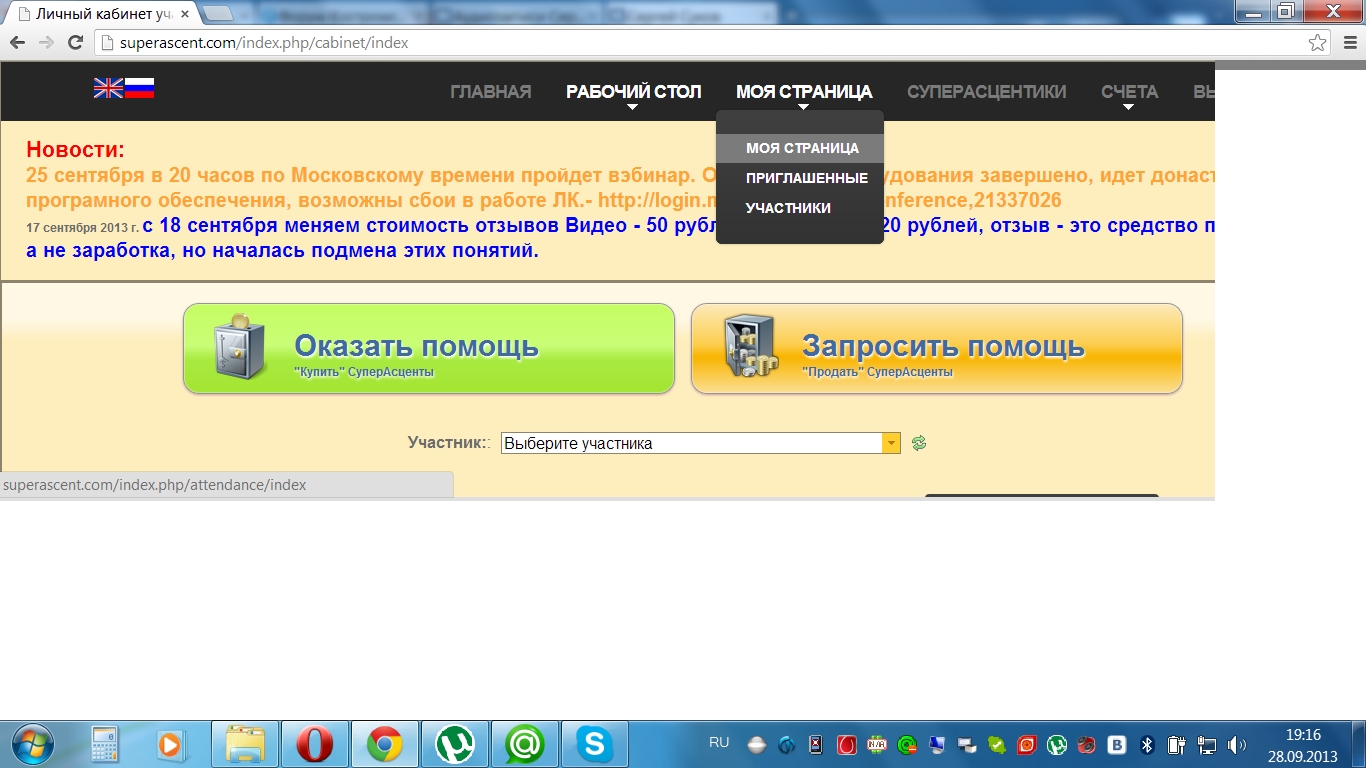
Task: Switch site language via Russian flag
Action: pos(139,88)
